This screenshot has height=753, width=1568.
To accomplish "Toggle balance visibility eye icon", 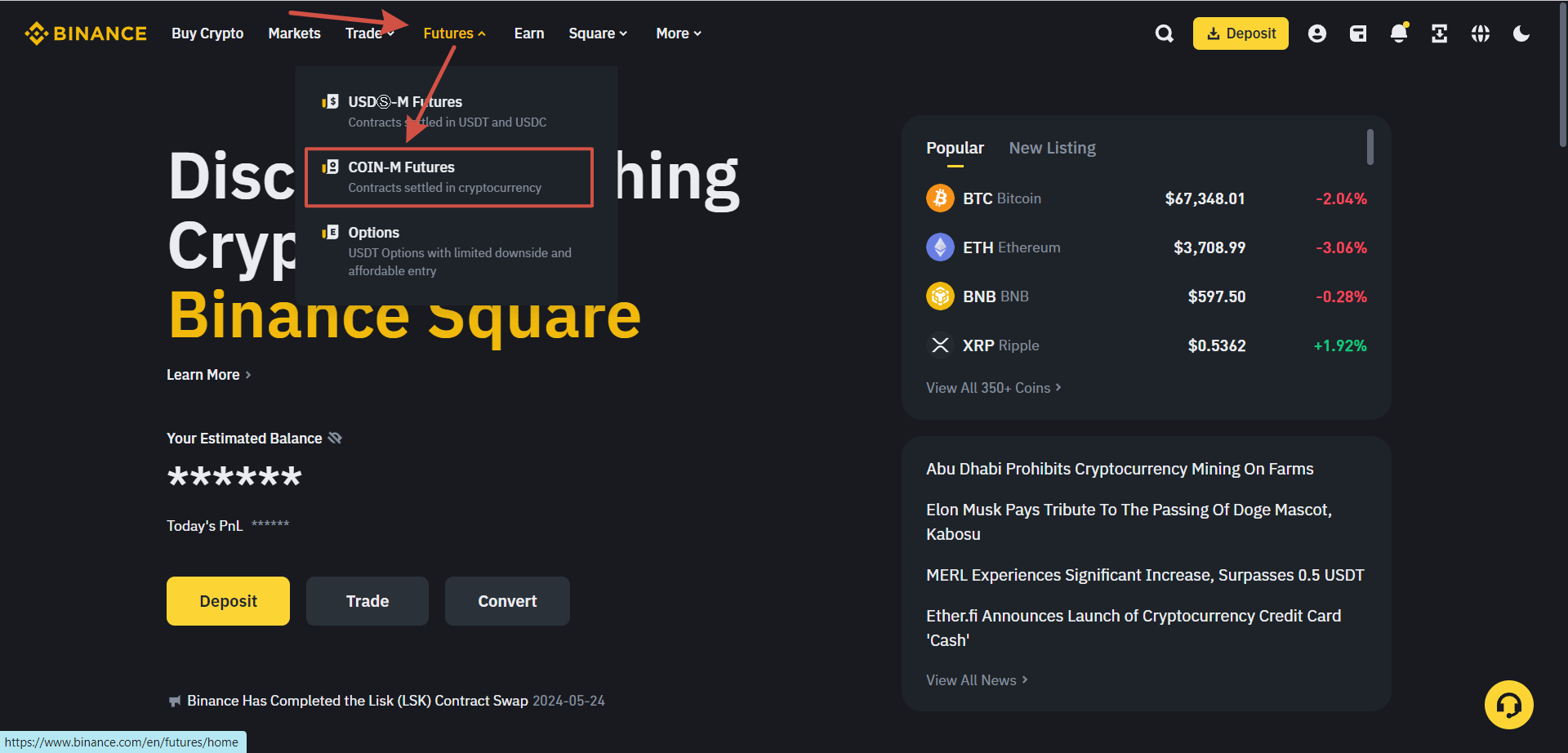I will [x=335, y=439].
